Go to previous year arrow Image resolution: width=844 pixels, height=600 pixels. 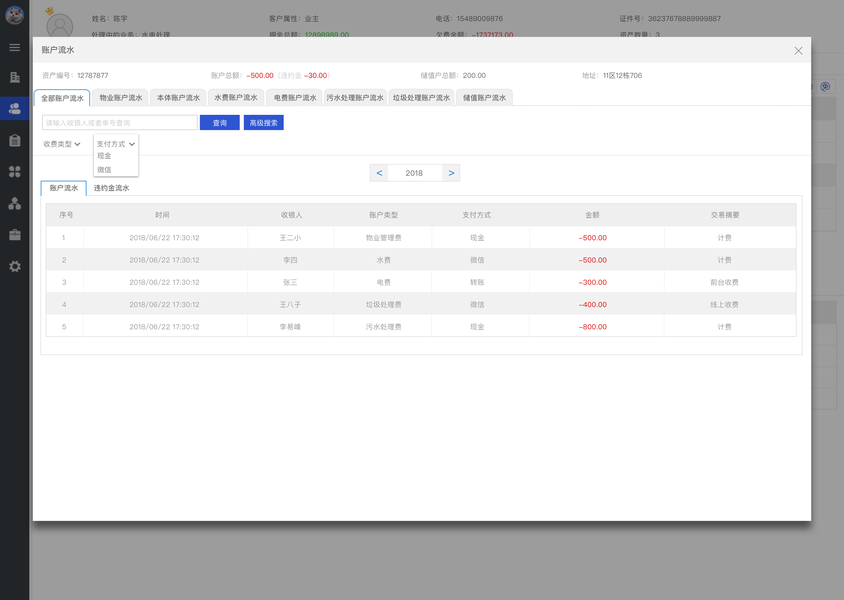379,173
